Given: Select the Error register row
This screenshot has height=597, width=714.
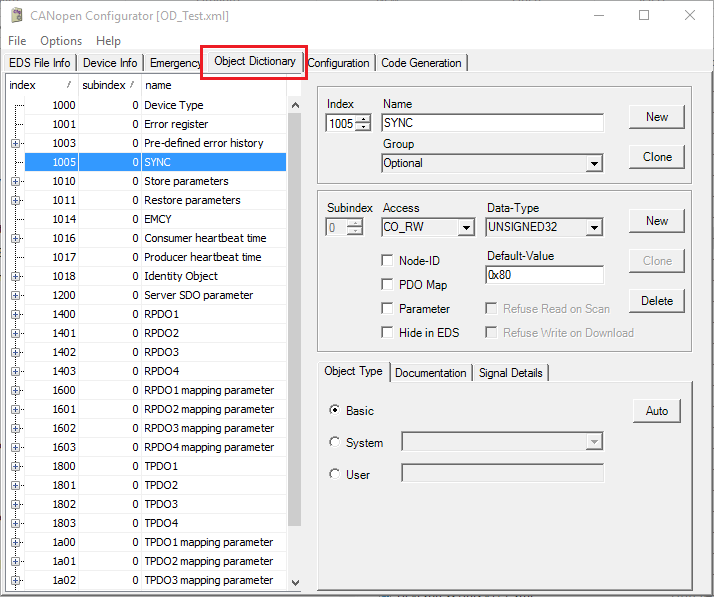Looking at the screenshot, I should pos(155,124).
